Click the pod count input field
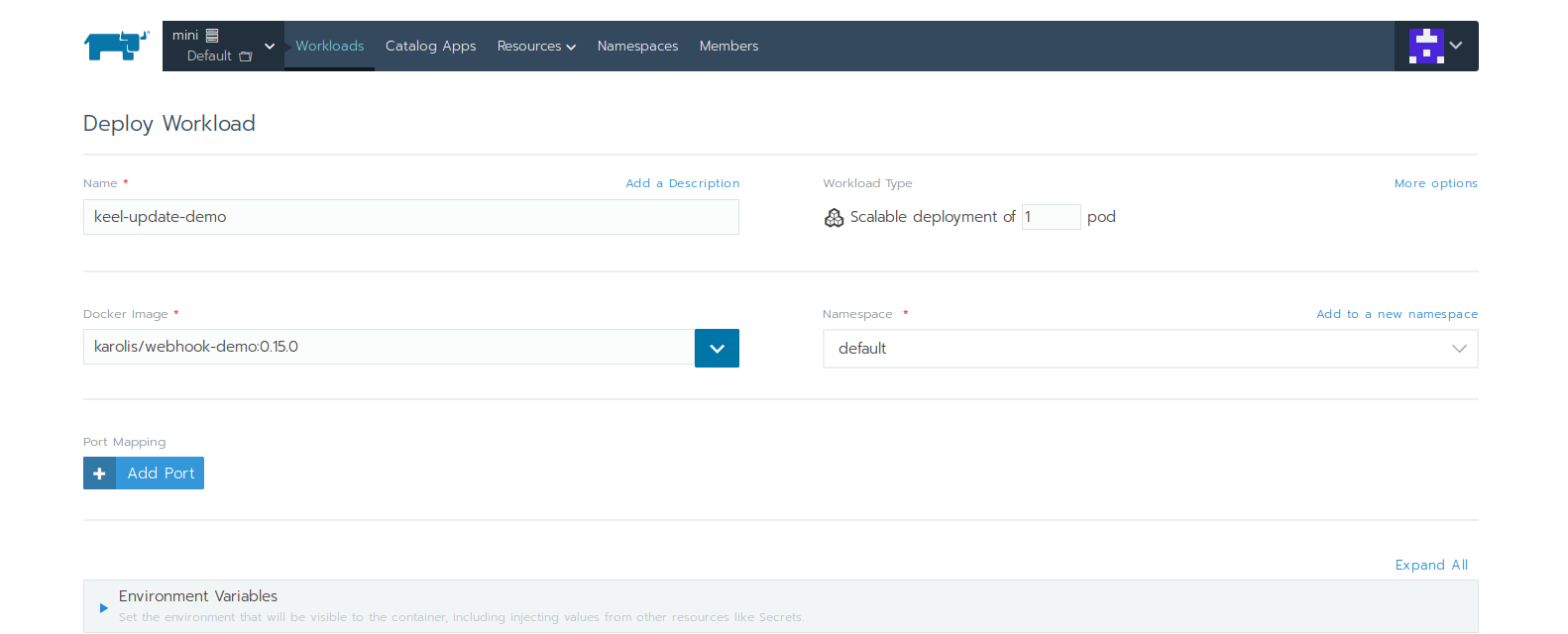The width and height of the screenshot is (1568, 634). (1051, 217)
